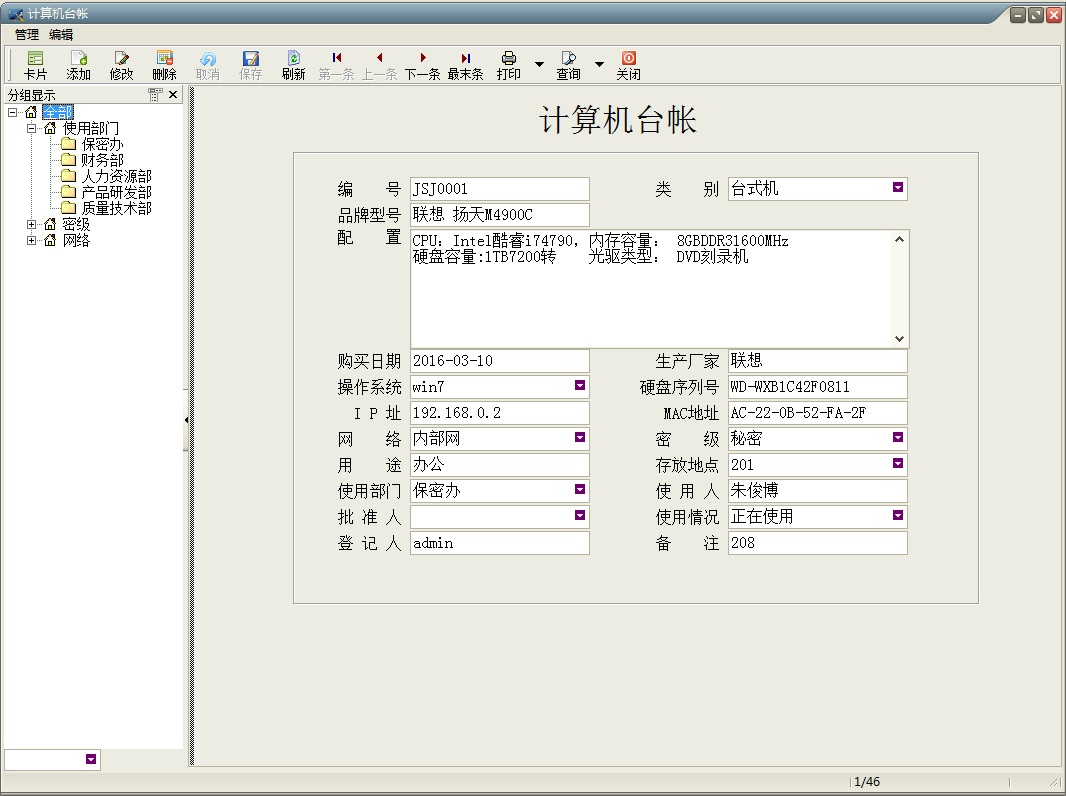Screen dimensions: 1066x796
Task: Click the 登记人 field with admin
Action: [500, 543]
